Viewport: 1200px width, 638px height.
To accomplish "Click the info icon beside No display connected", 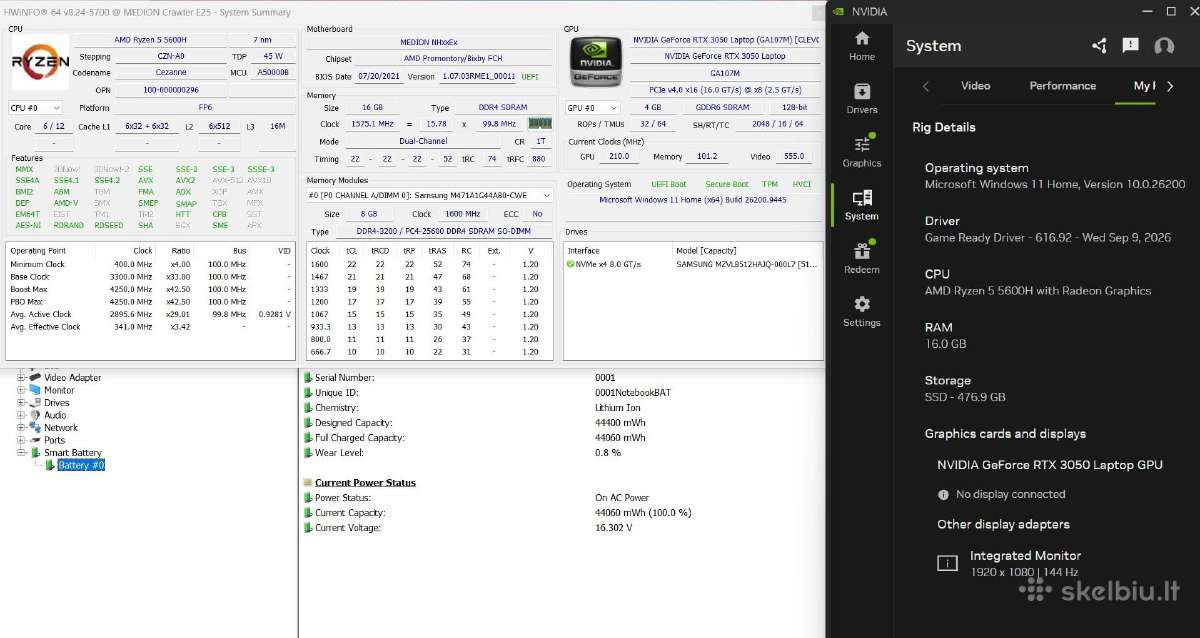I will 943,494.
